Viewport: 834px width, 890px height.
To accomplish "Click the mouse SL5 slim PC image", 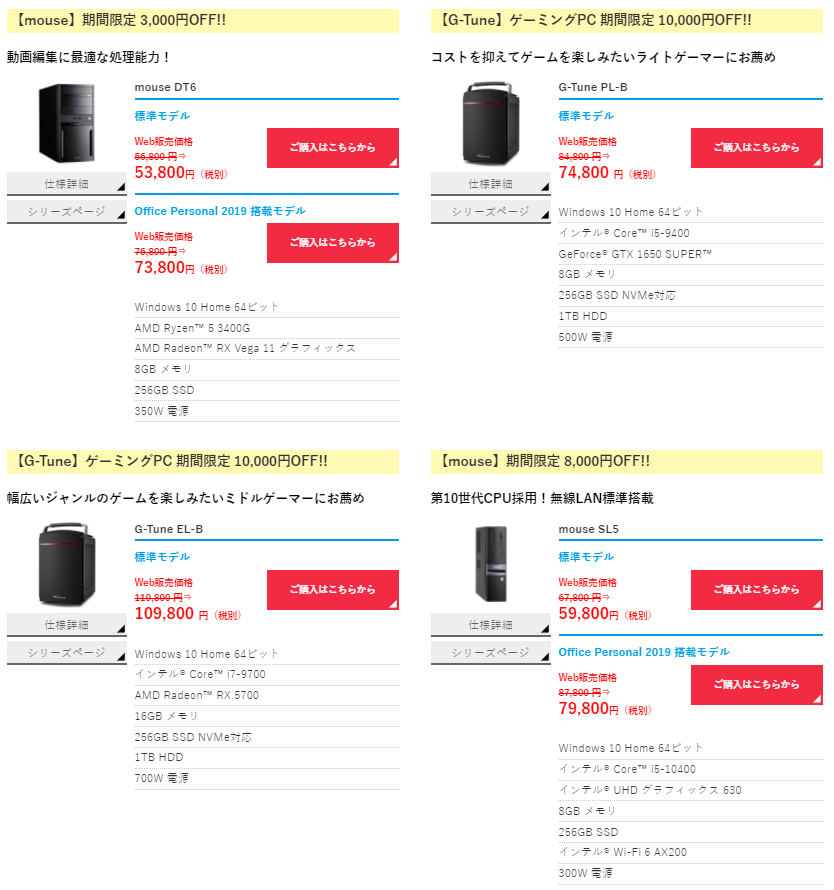I will pyautogui.click(x=491, y=564).
